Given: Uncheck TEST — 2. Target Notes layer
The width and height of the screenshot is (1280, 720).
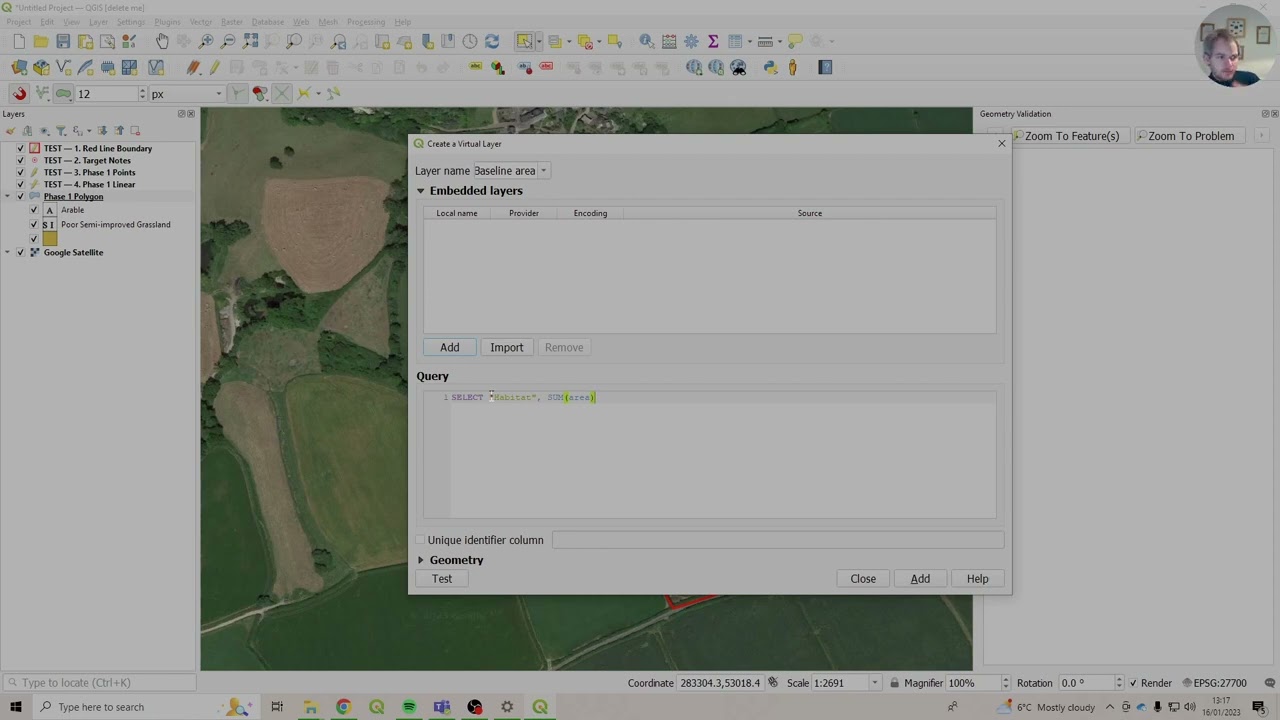Looking at the screenshot, I should click(20, 160).
